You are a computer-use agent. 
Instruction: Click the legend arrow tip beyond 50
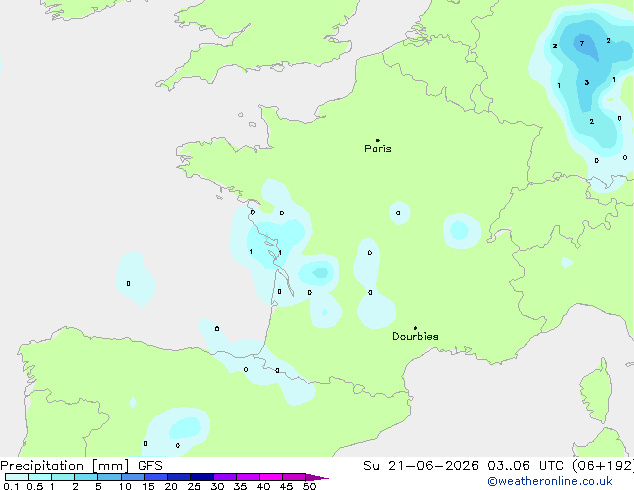point(317,477)
